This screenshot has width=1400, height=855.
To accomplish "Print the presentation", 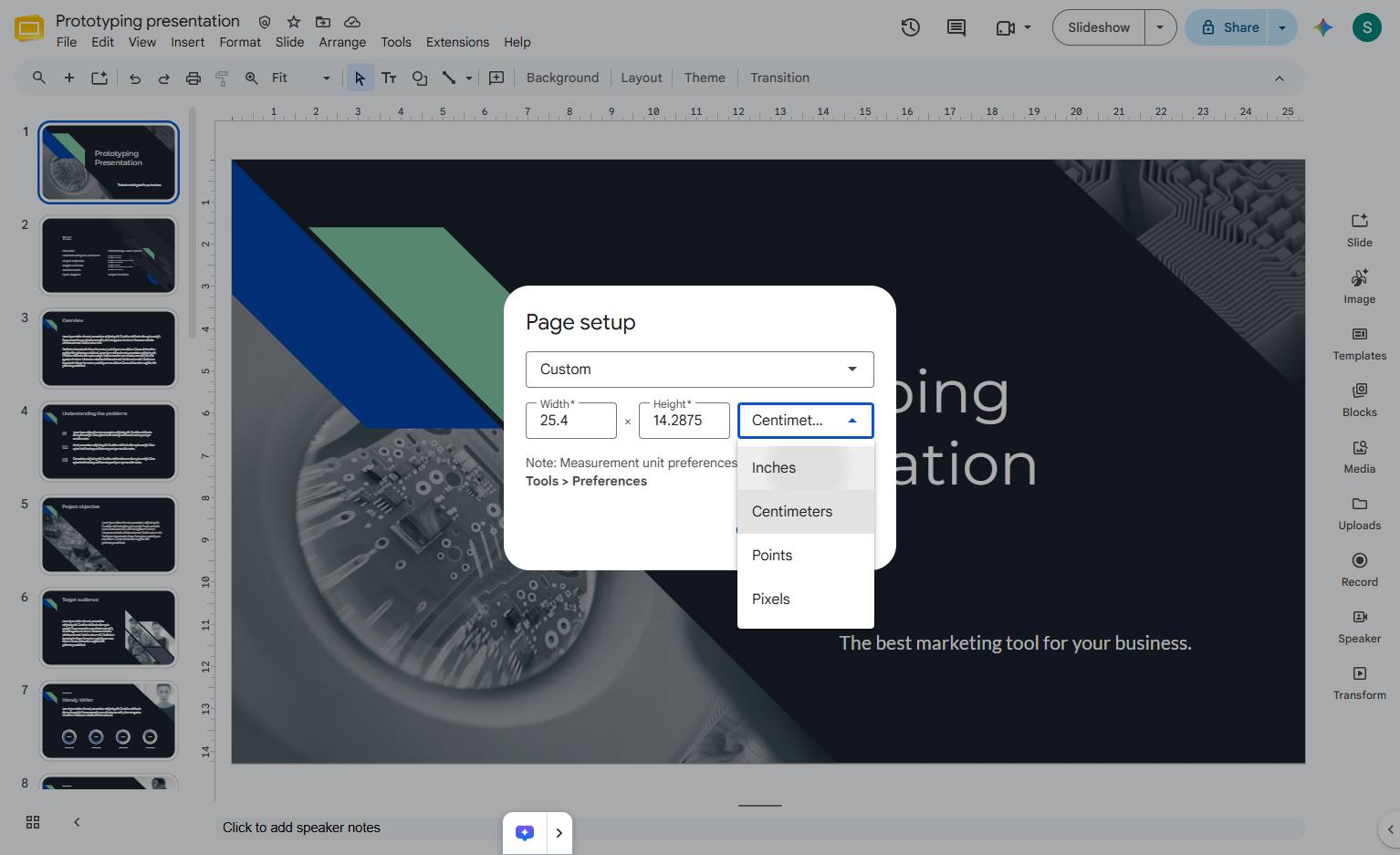I will (x=193, y=78).
